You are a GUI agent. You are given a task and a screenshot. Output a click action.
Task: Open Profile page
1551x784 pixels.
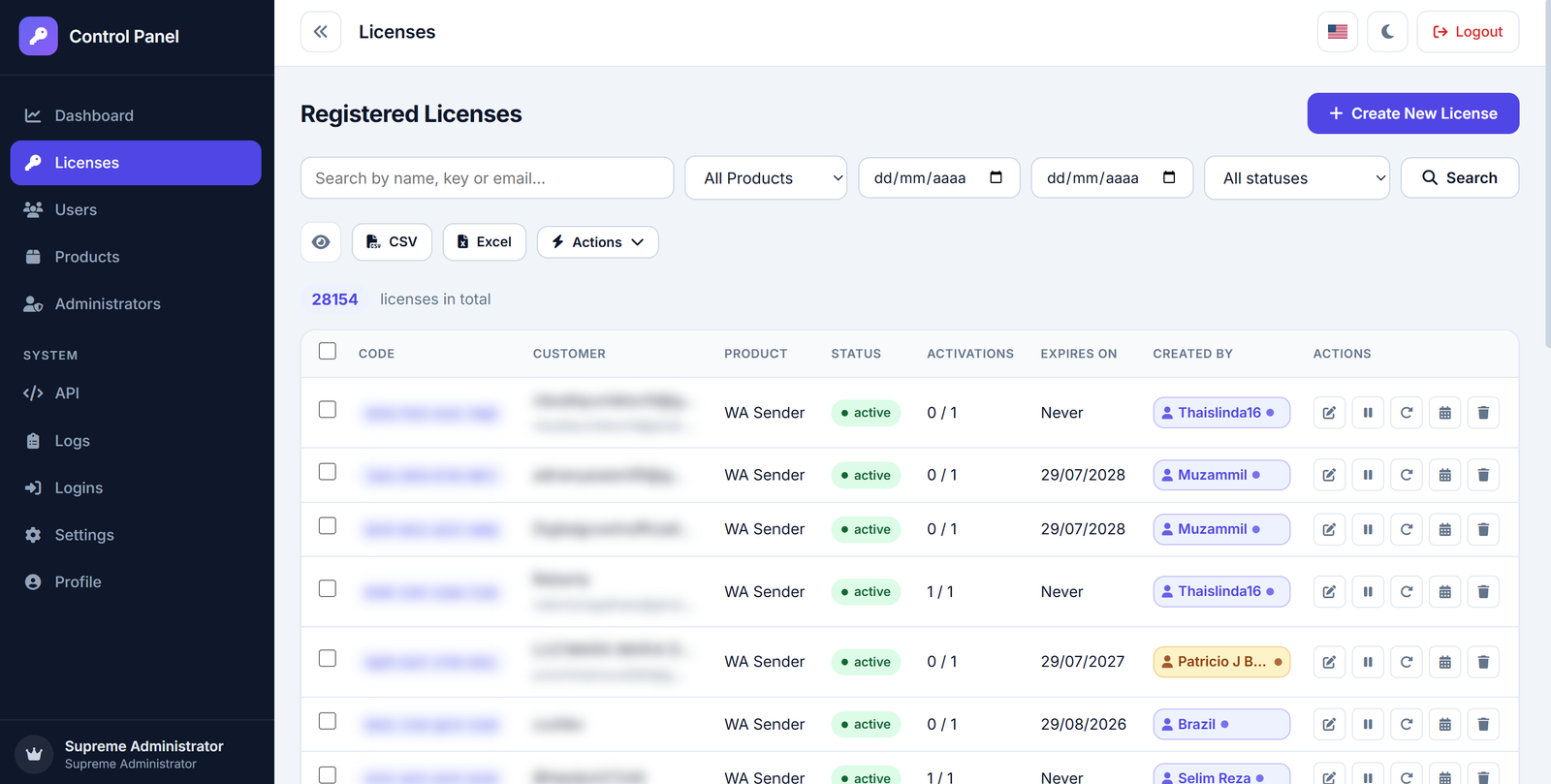pos(136,582)
